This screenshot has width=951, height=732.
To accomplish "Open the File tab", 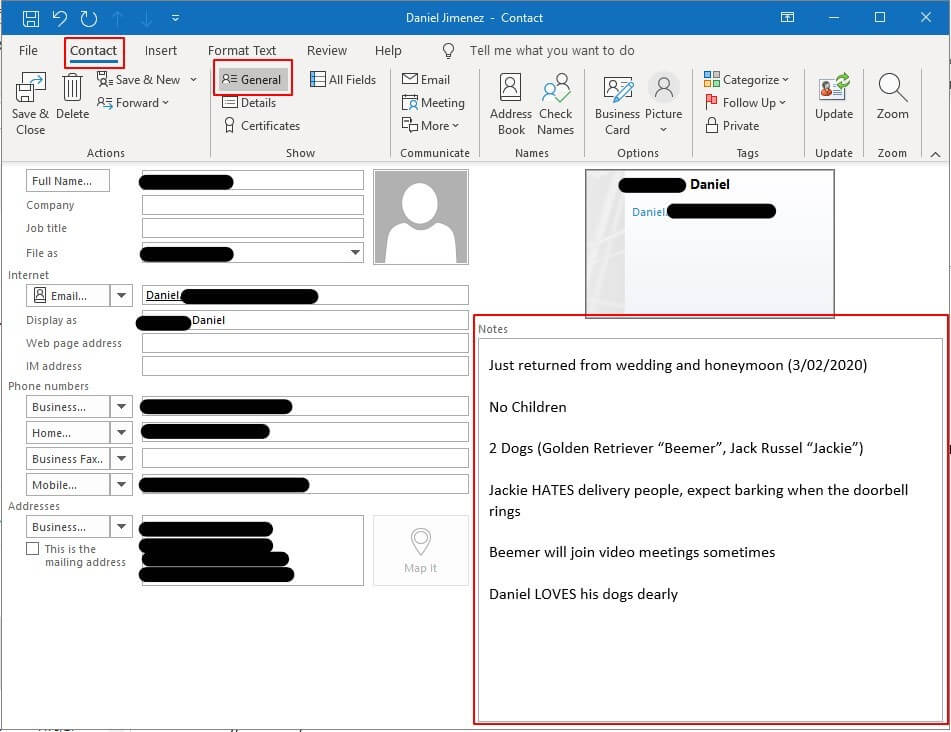I will pos(28,50).
